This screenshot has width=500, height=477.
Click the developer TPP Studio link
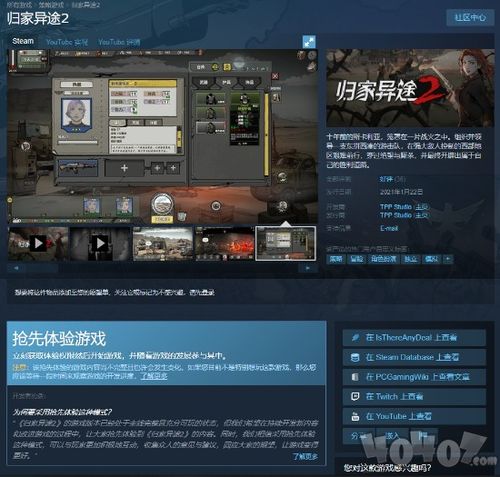tap(396, 207)
